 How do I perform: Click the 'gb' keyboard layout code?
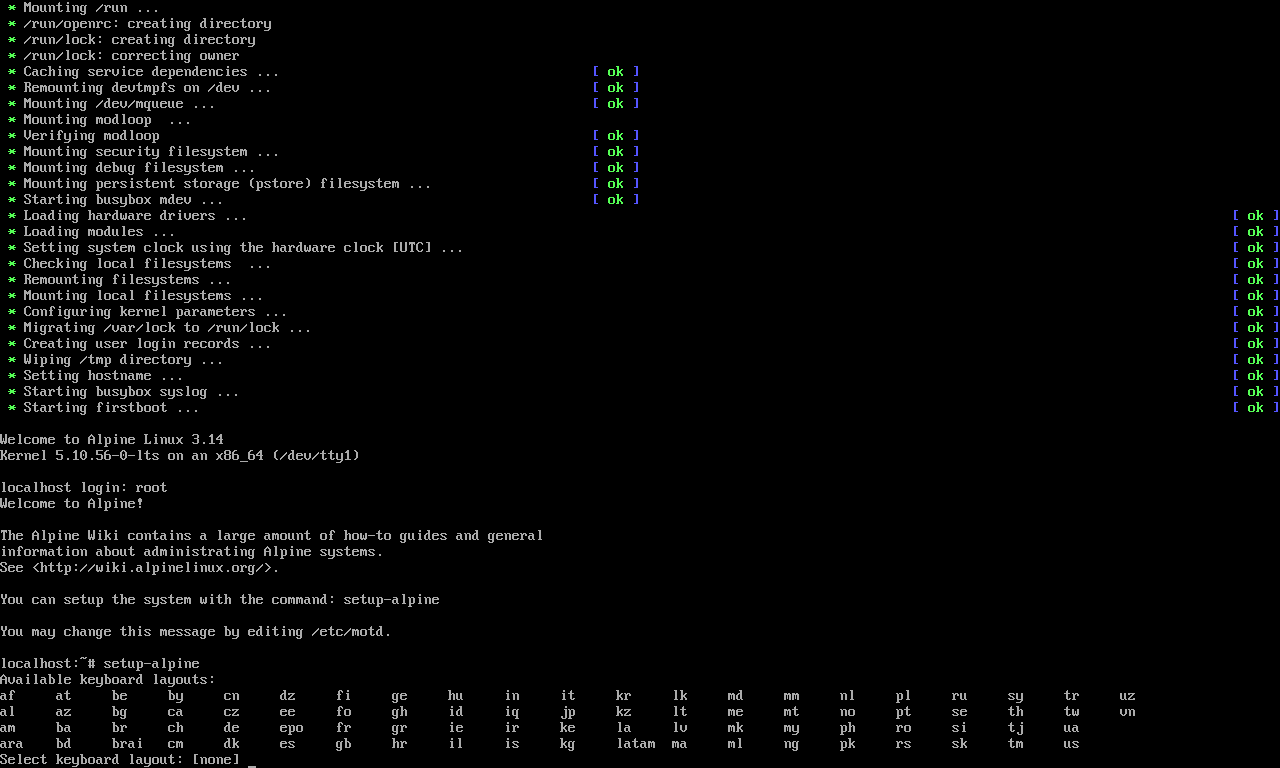pos(344,744)
